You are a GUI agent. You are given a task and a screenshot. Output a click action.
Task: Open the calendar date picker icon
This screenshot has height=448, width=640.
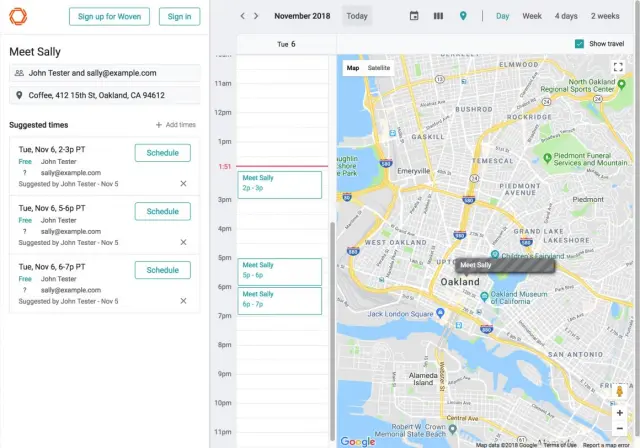pos(414,16)
